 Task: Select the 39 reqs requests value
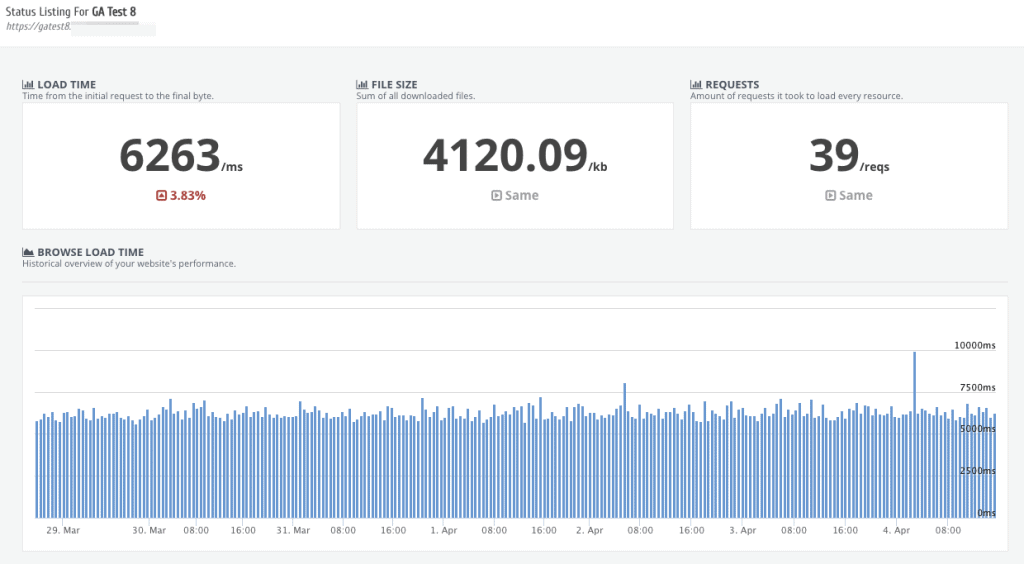coord(849,156)
